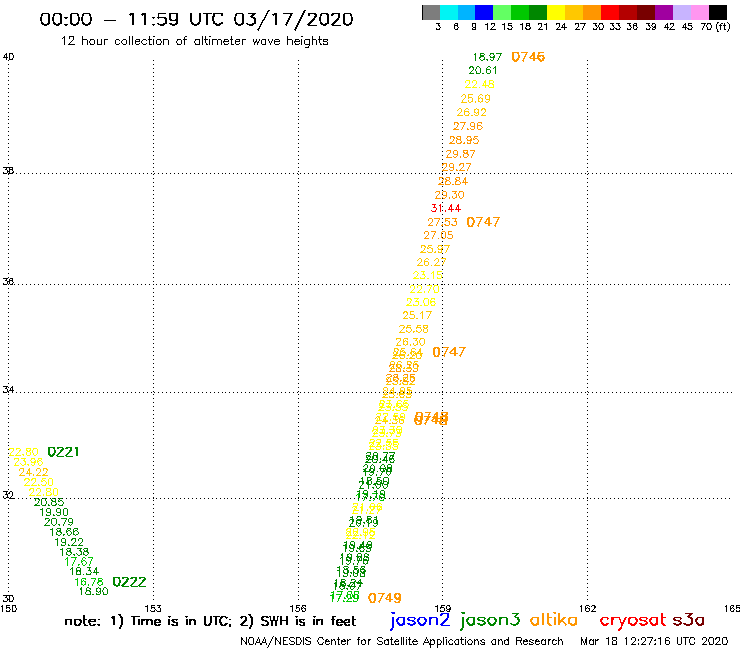
Task: Click the cyan swatch in the color scale
Action: pyautogui.click(x=449, y=12)
